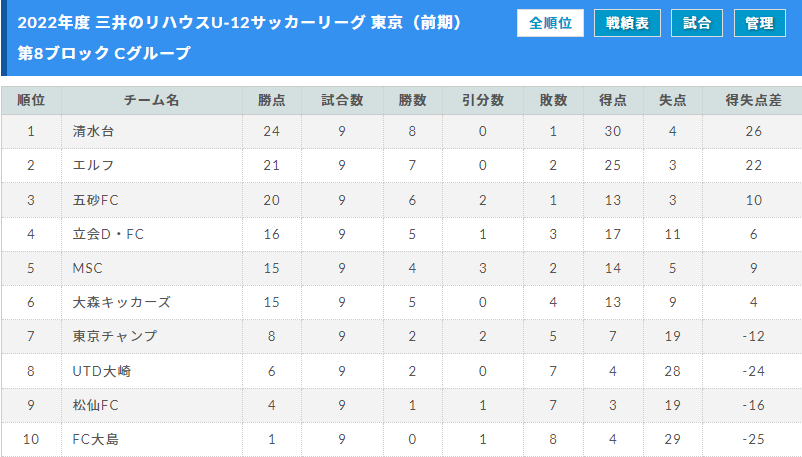Select the 全順位 tab
Image resolution: width=802 pixels, height=457 pixels.
click(550, 23)
